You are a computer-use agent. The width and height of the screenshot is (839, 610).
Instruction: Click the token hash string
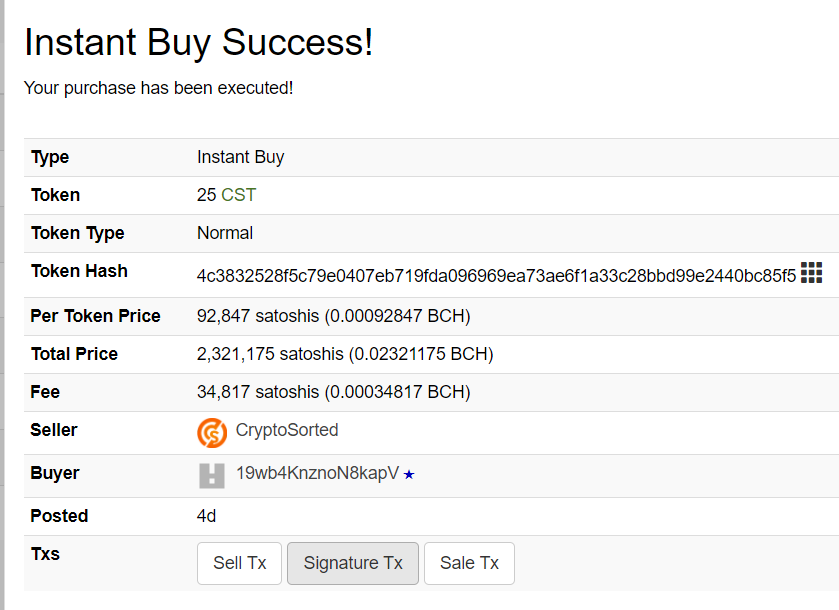[497, 276]
